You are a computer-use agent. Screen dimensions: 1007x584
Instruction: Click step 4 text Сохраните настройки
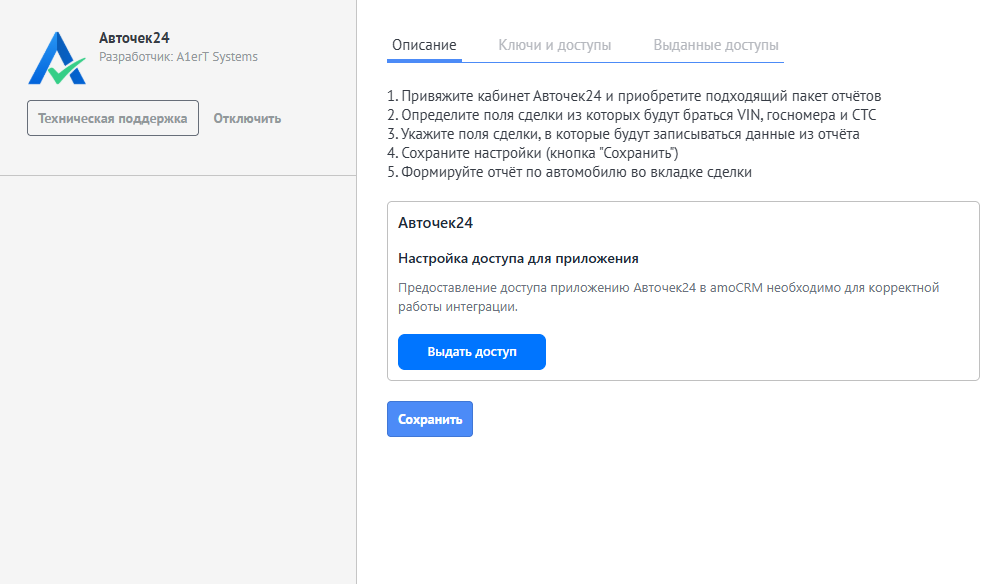point(533,154)
